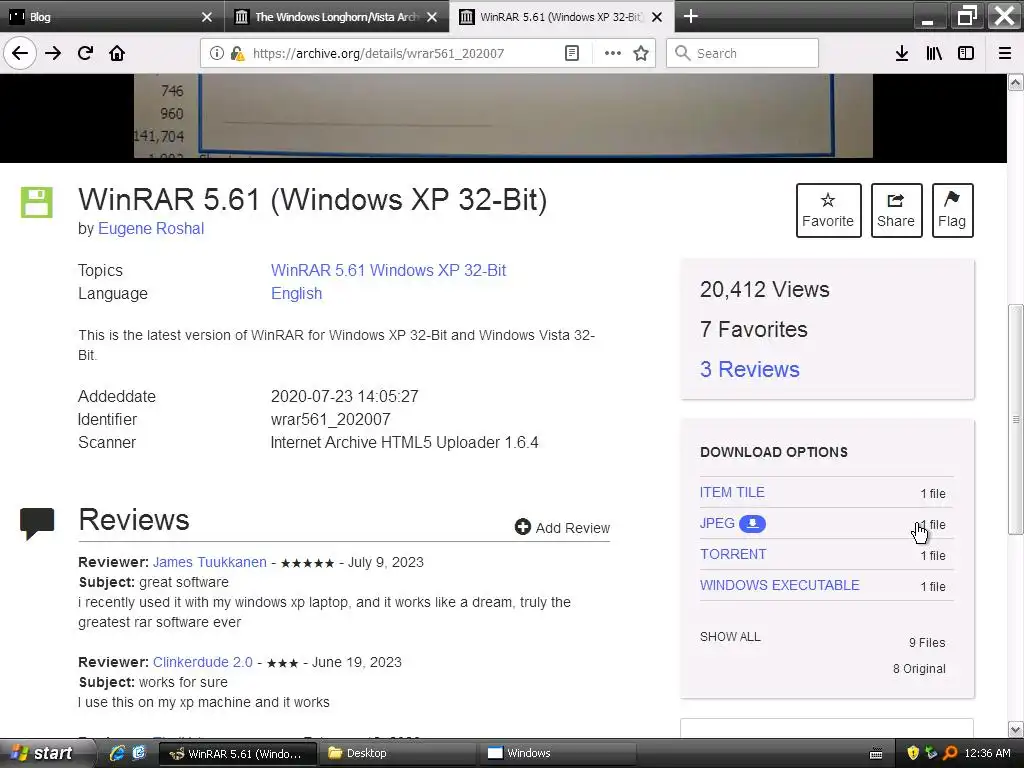Download the WINDOWS EXECUTABLE
Screen dimensions: 1024x768
click(x=780, y=585)
